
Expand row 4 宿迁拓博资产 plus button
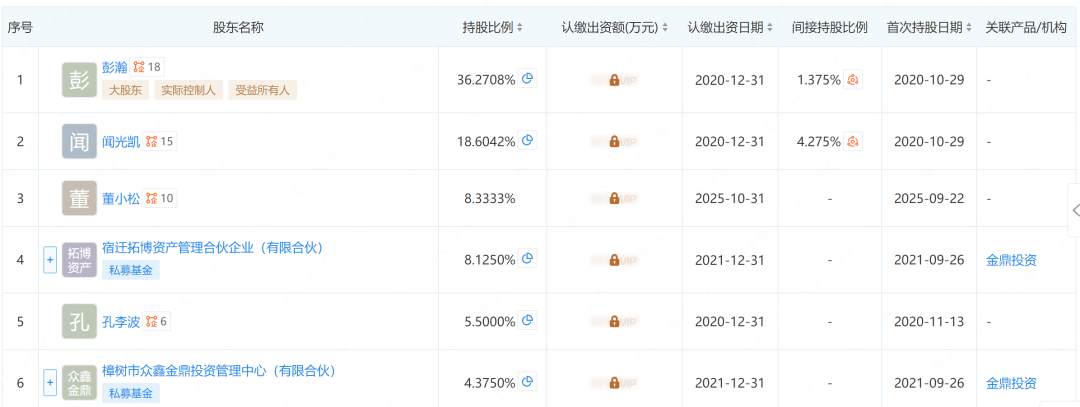(x=50, y=260)
